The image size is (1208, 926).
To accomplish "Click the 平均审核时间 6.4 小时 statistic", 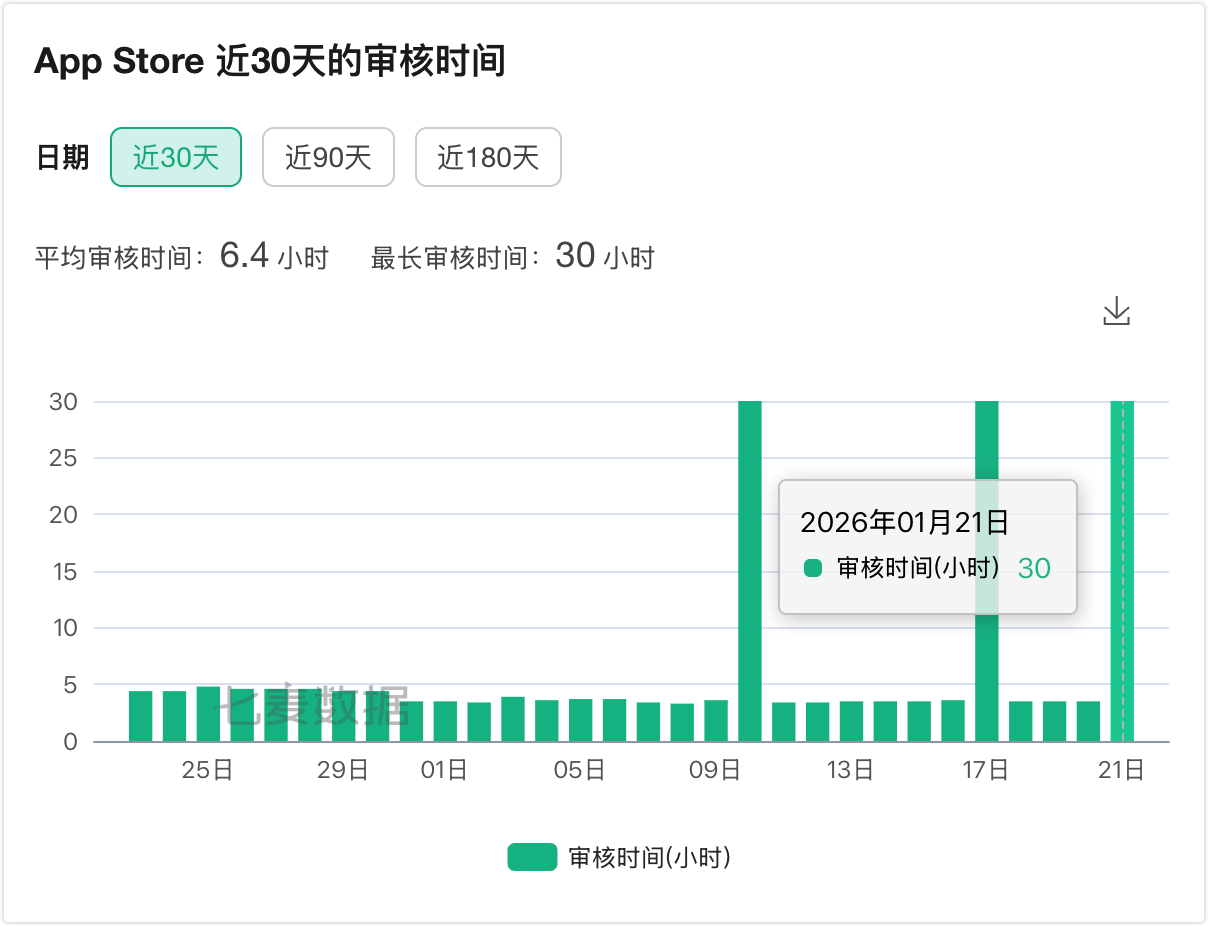I will click(182, 257).
